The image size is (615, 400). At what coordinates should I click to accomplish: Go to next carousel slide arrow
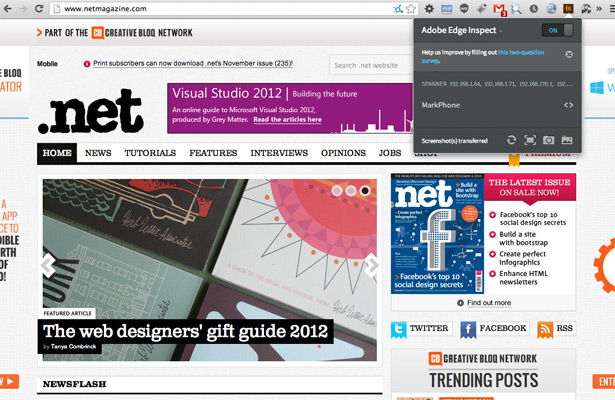(x=371, y=265)
